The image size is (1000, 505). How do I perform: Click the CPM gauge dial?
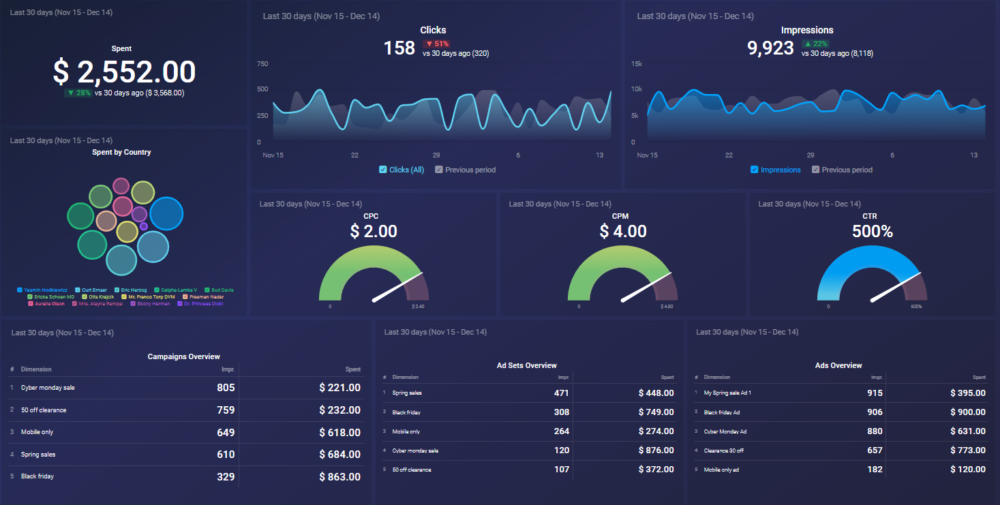pos(622,274)
